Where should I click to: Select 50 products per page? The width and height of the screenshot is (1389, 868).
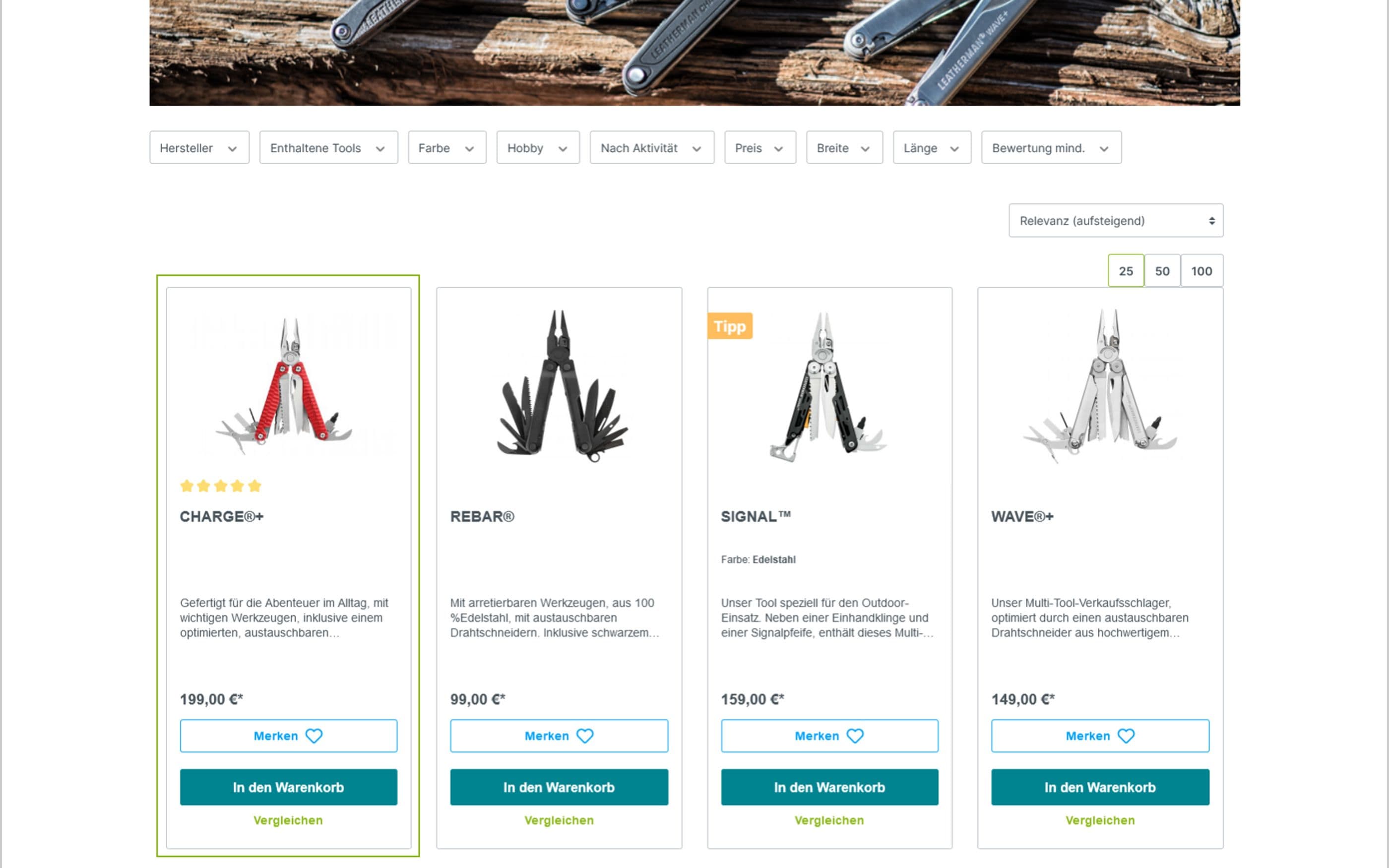pos(1162,270)
